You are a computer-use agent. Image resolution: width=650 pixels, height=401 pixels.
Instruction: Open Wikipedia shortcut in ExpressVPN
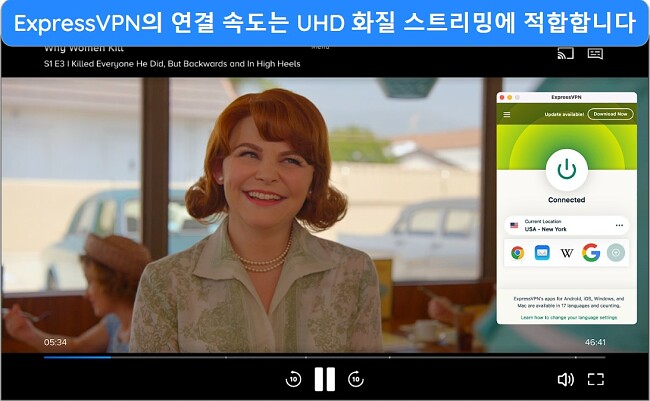[x=567, y=253]
